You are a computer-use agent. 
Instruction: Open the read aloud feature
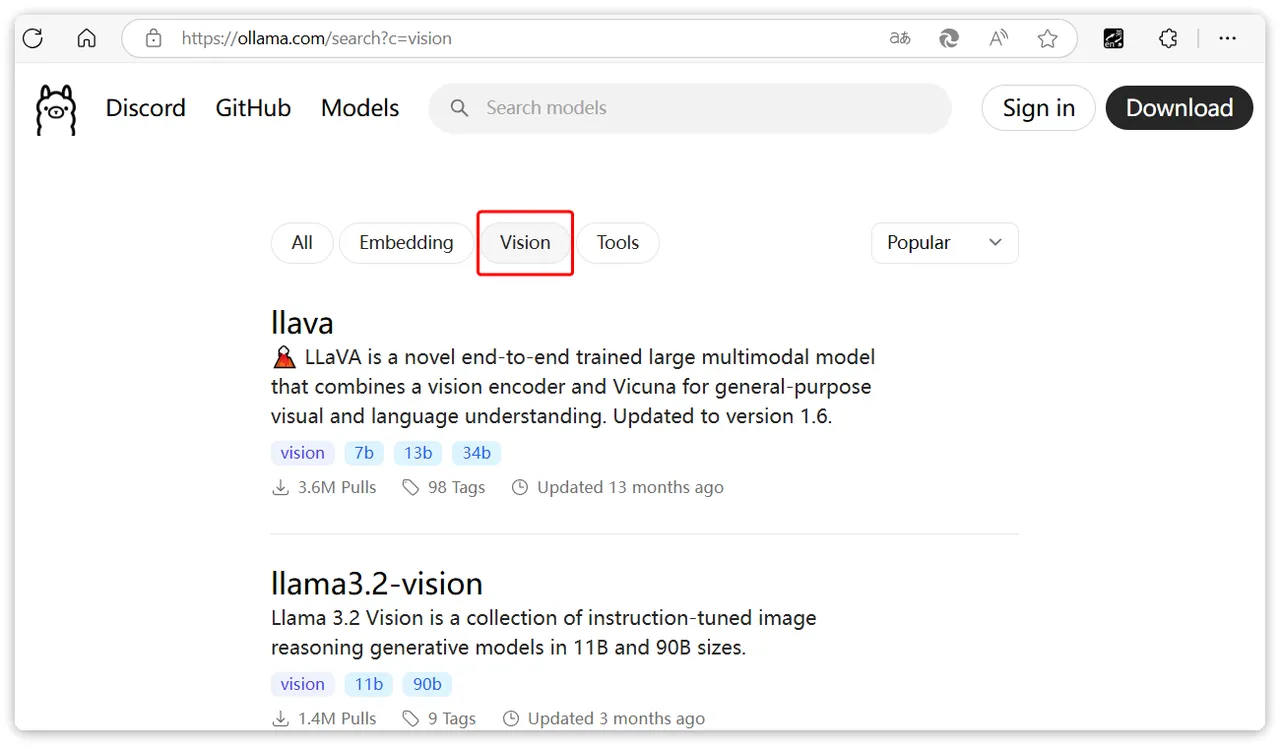(x=998, y=39)
